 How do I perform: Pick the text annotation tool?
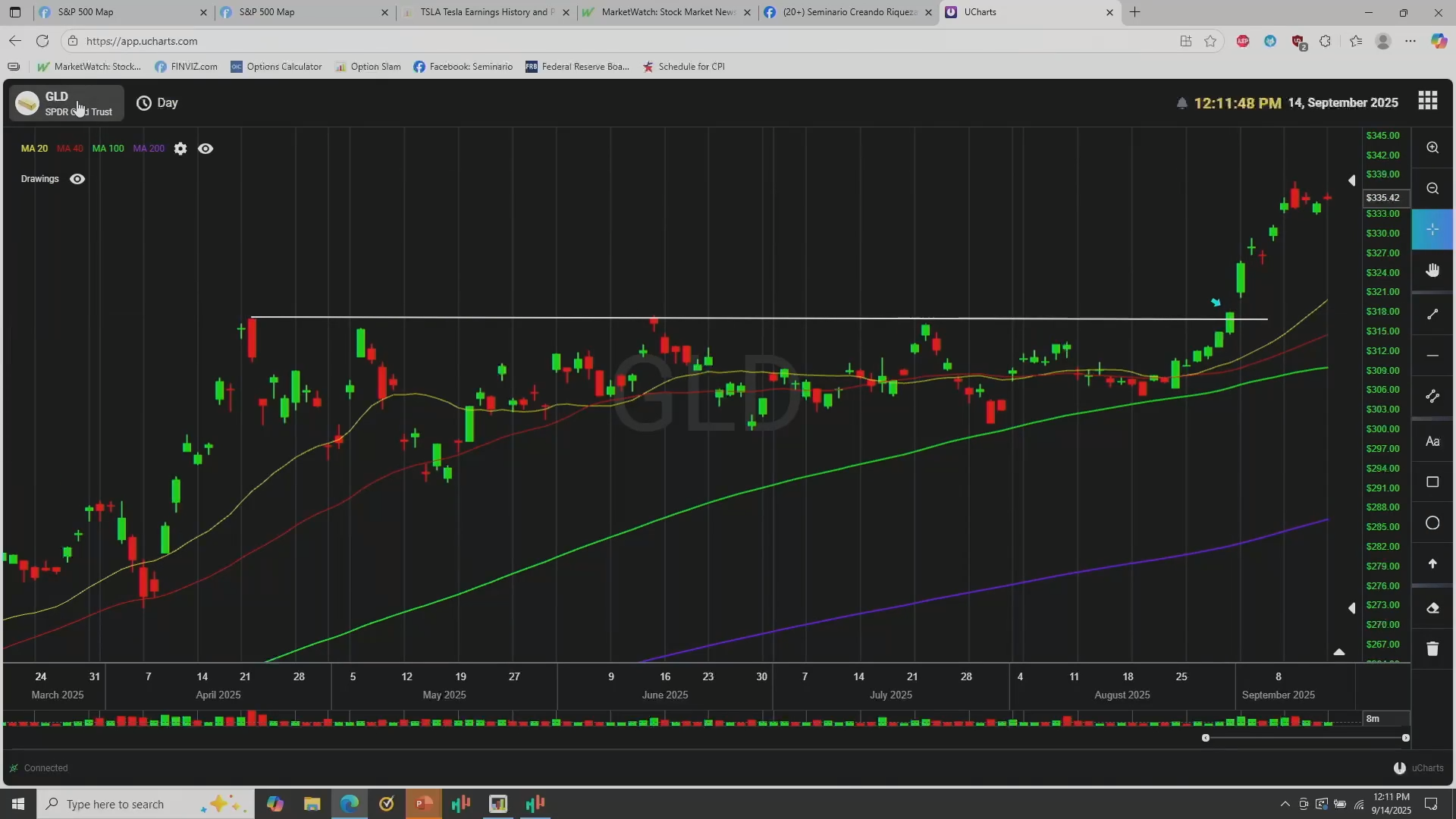coord(1432,441)
